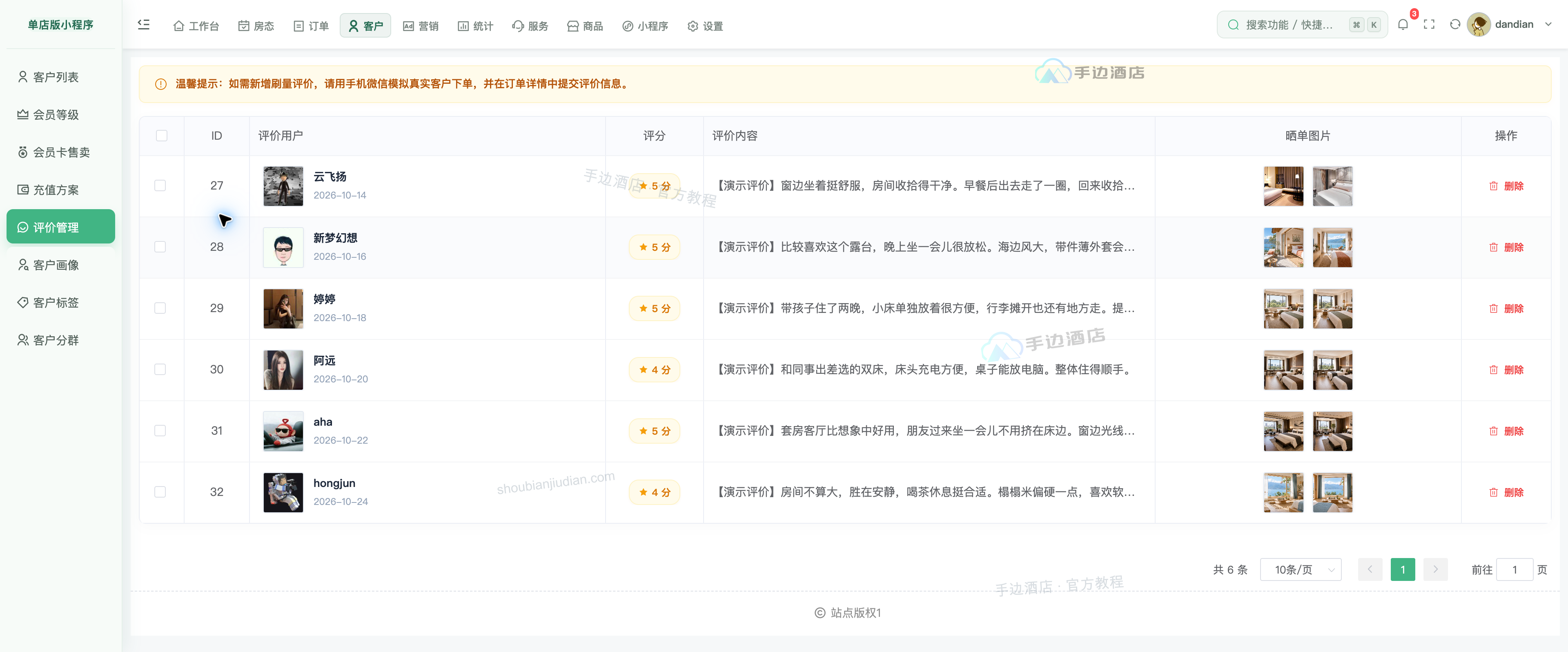
Task: Click the refresh page icon
Action: (1455, 25)
